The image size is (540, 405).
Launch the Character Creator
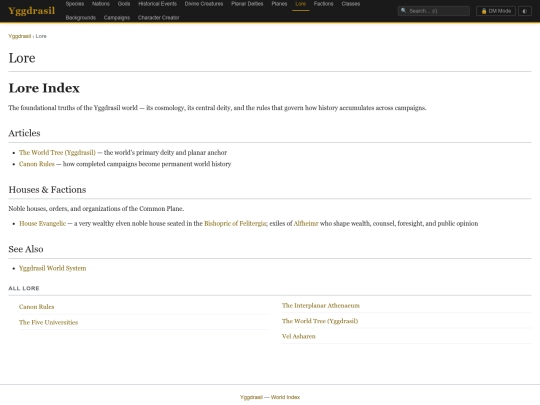(x=158, y=18)
